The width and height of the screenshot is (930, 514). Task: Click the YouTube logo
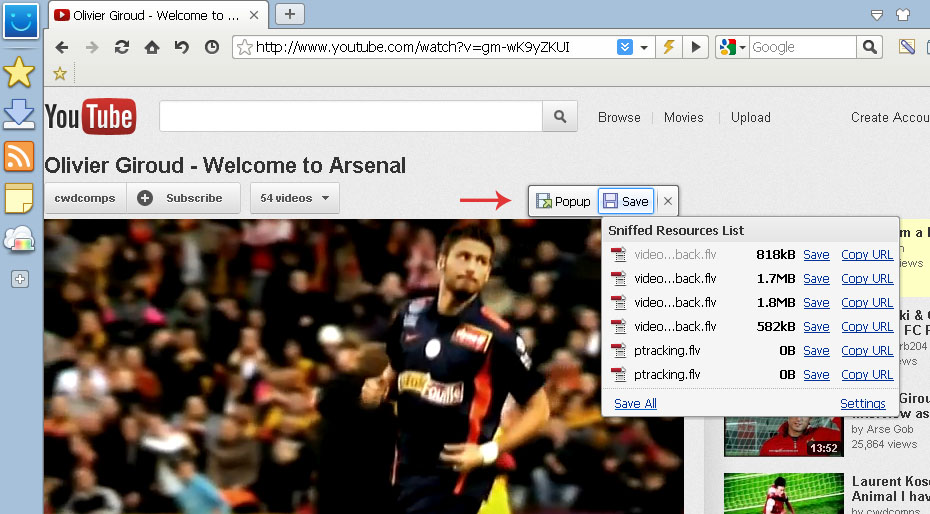pyautogui.click(x=90, y=116)
